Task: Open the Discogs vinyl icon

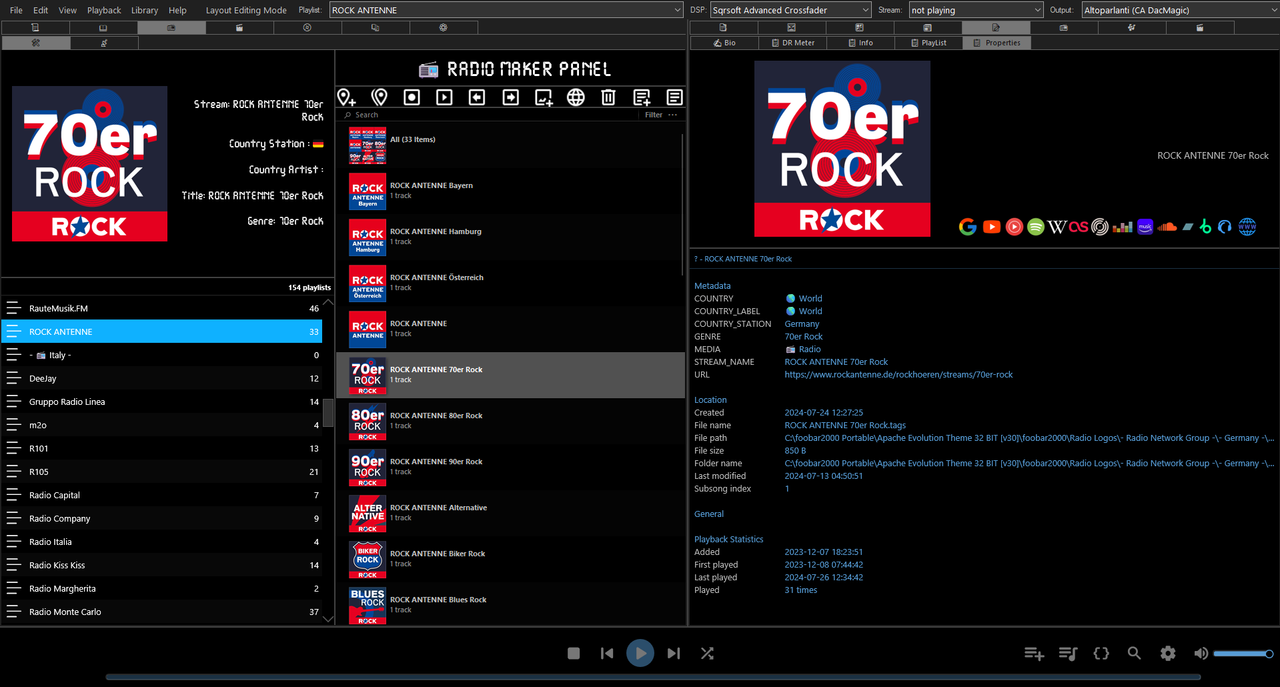Action: point(1100,227)
